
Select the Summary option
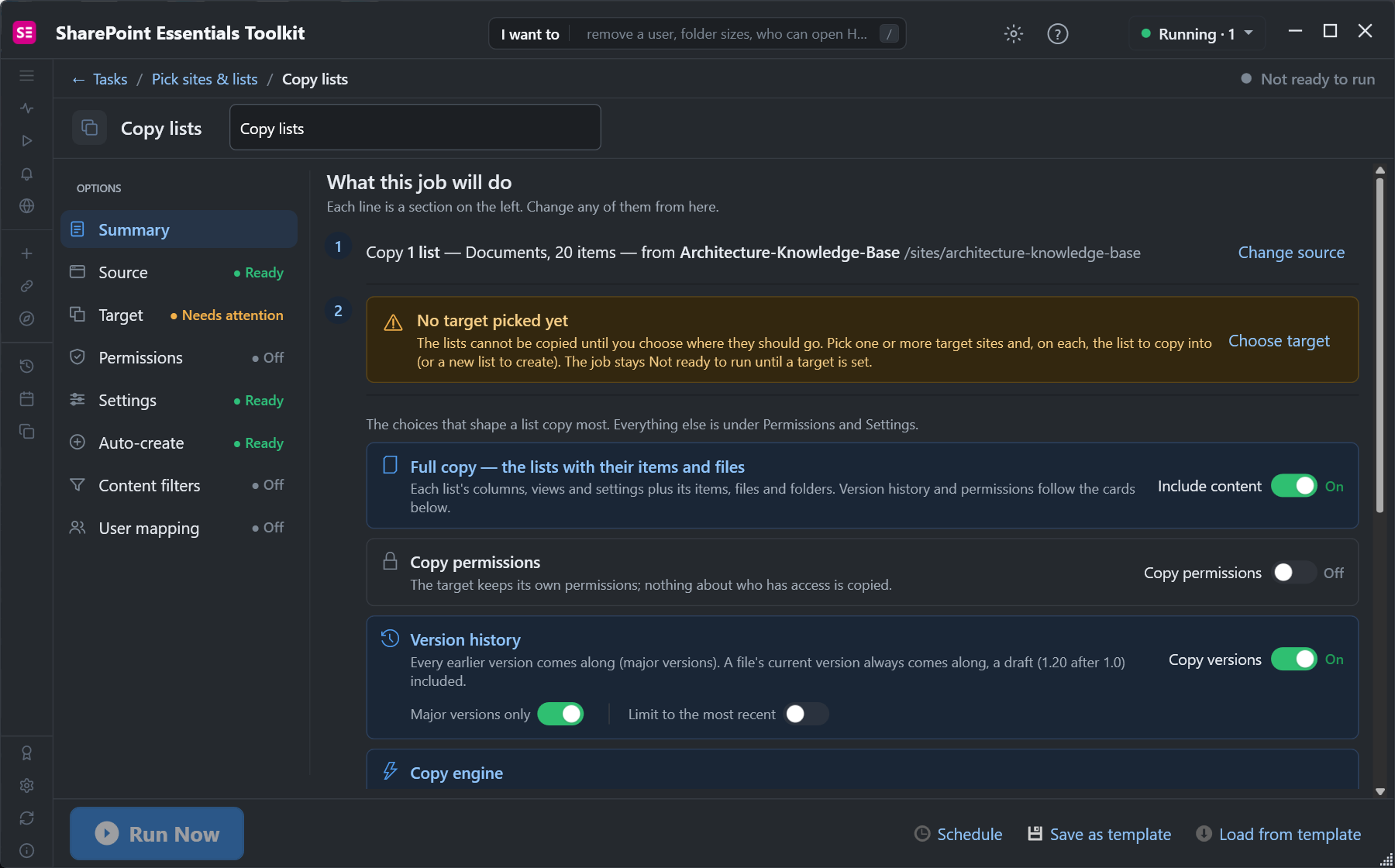pos(179,229)
